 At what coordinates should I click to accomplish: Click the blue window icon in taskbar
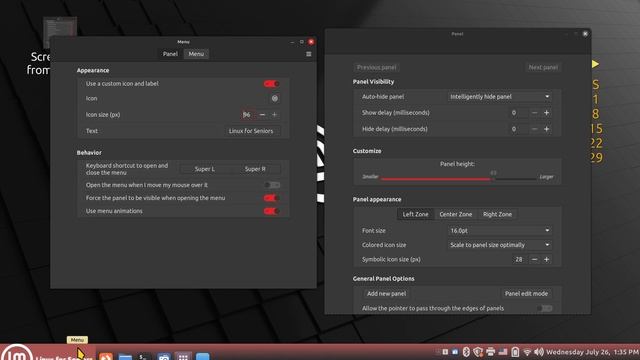coord(202,356)
